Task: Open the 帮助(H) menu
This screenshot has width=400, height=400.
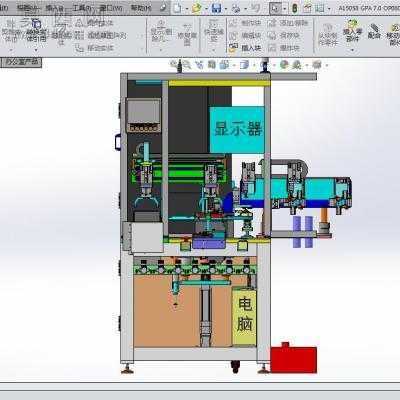Action: coord(141,7)
